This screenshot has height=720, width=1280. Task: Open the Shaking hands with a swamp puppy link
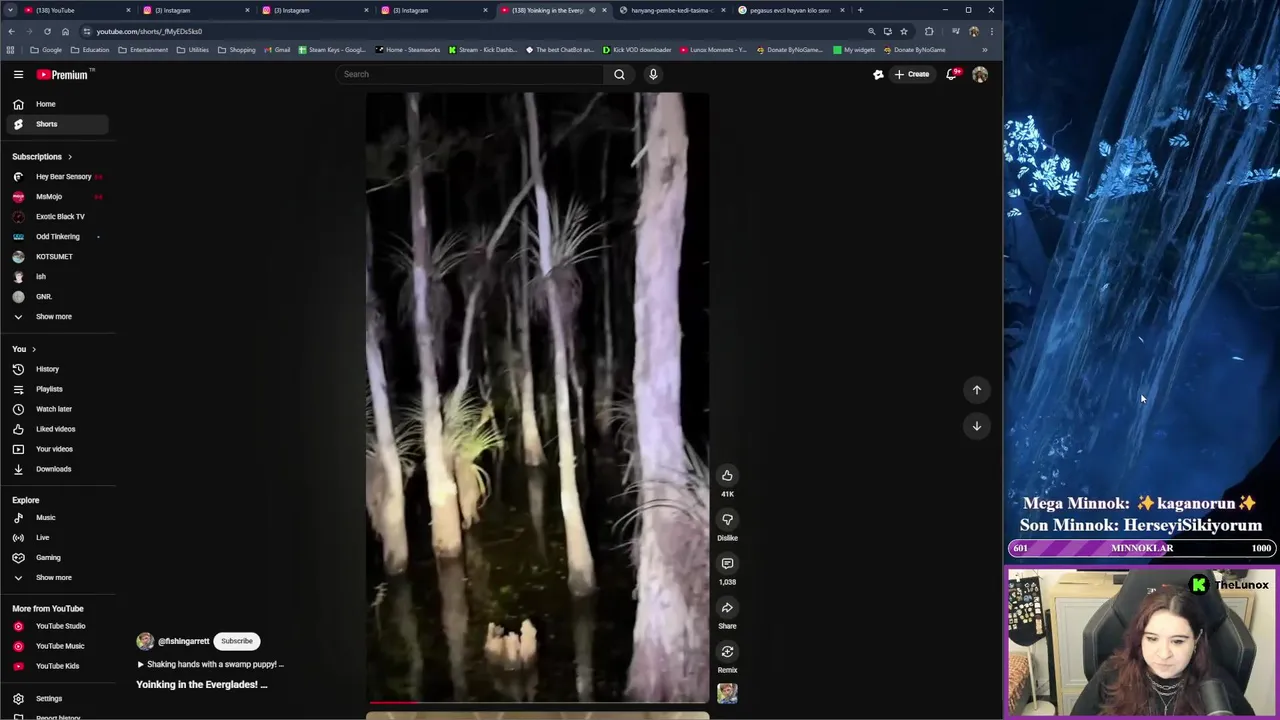tap(211, 664)
